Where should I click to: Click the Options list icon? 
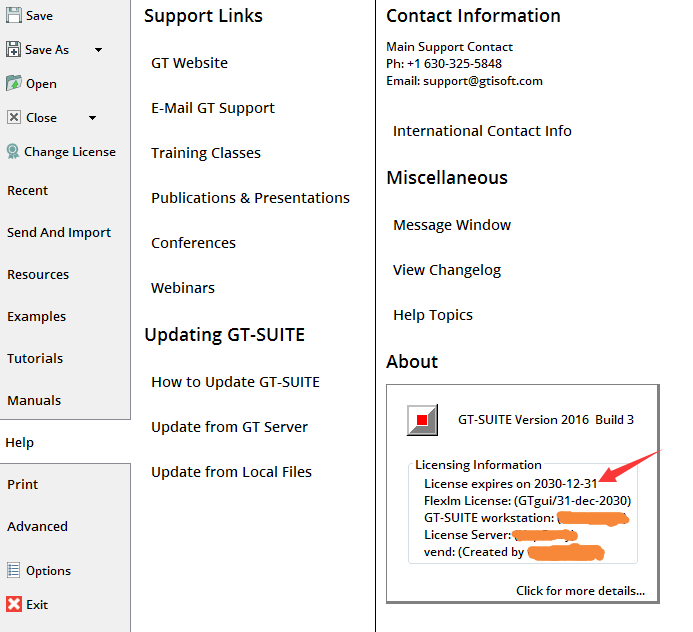13,570
